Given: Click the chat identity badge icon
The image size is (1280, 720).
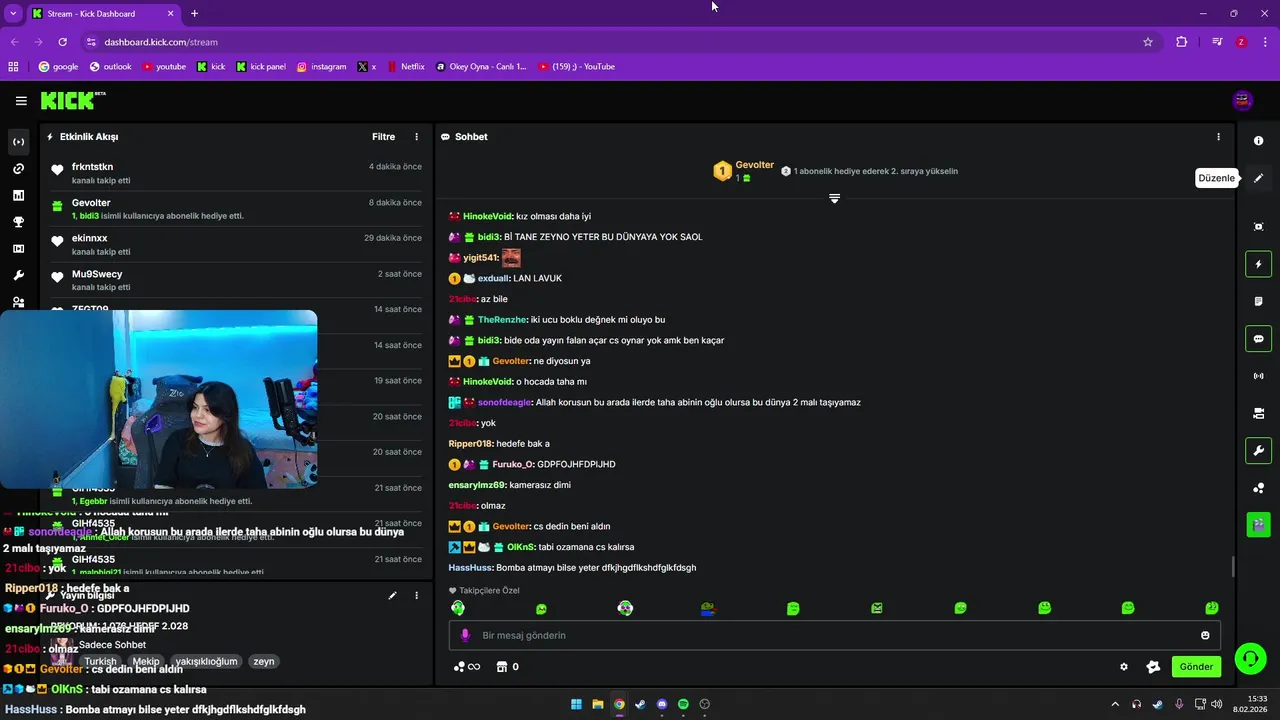Looking at the screenshot, I should (x=1153, y=667).
